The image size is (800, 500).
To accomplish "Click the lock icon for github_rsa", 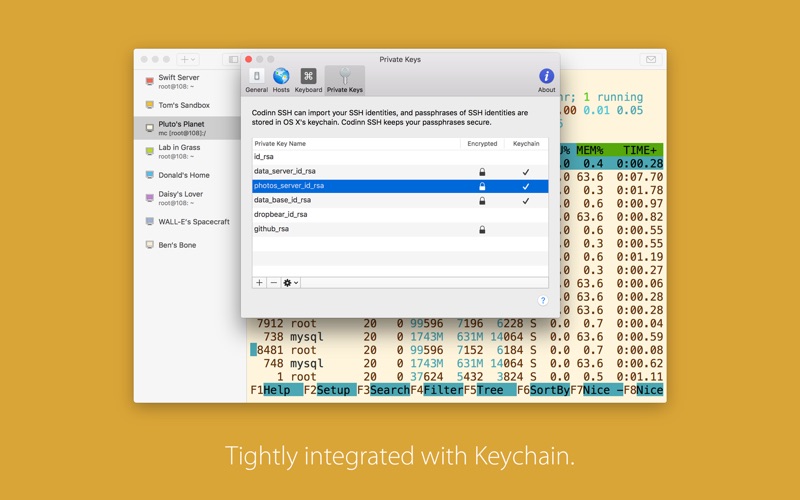I will (x=482, y=230).
